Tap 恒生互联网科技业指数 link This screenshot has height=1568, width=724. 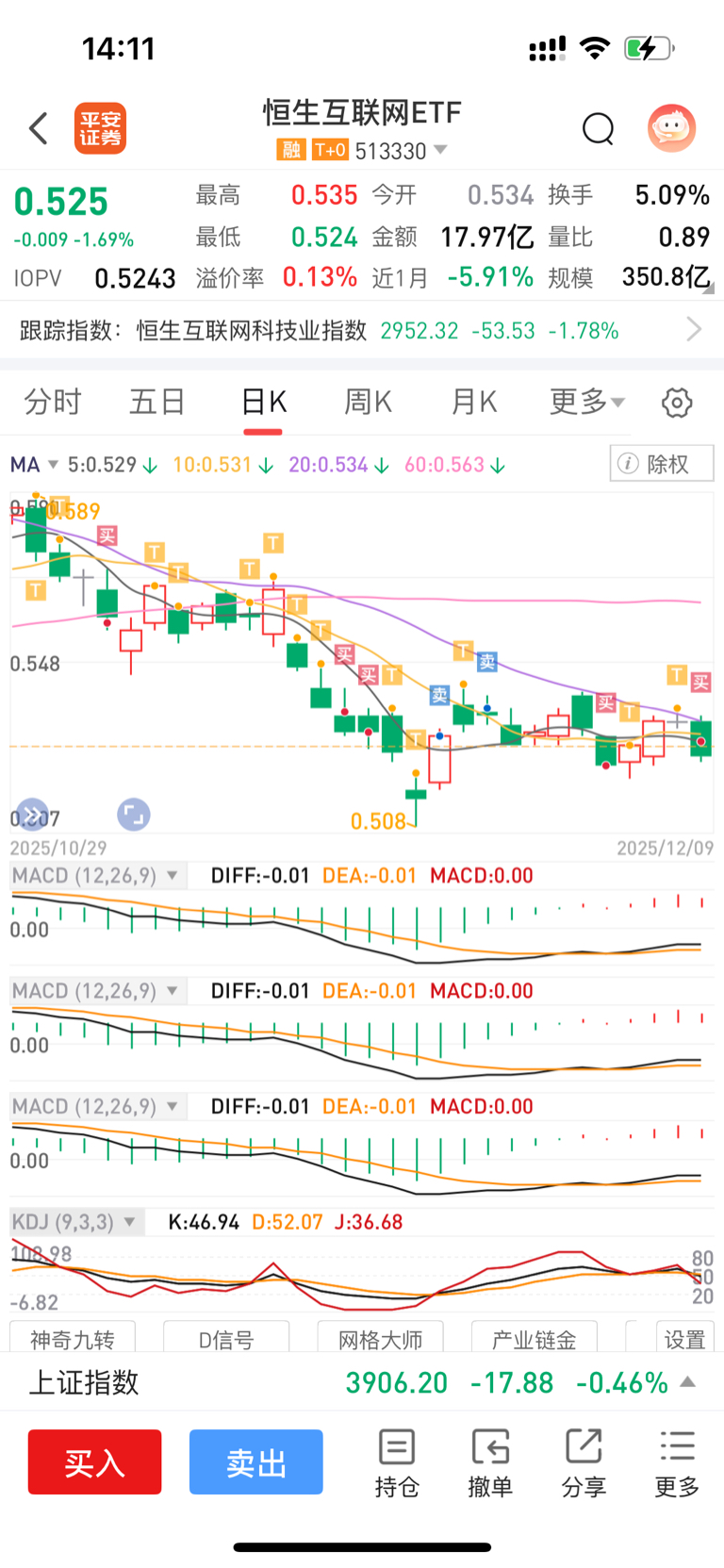[252, 330]
